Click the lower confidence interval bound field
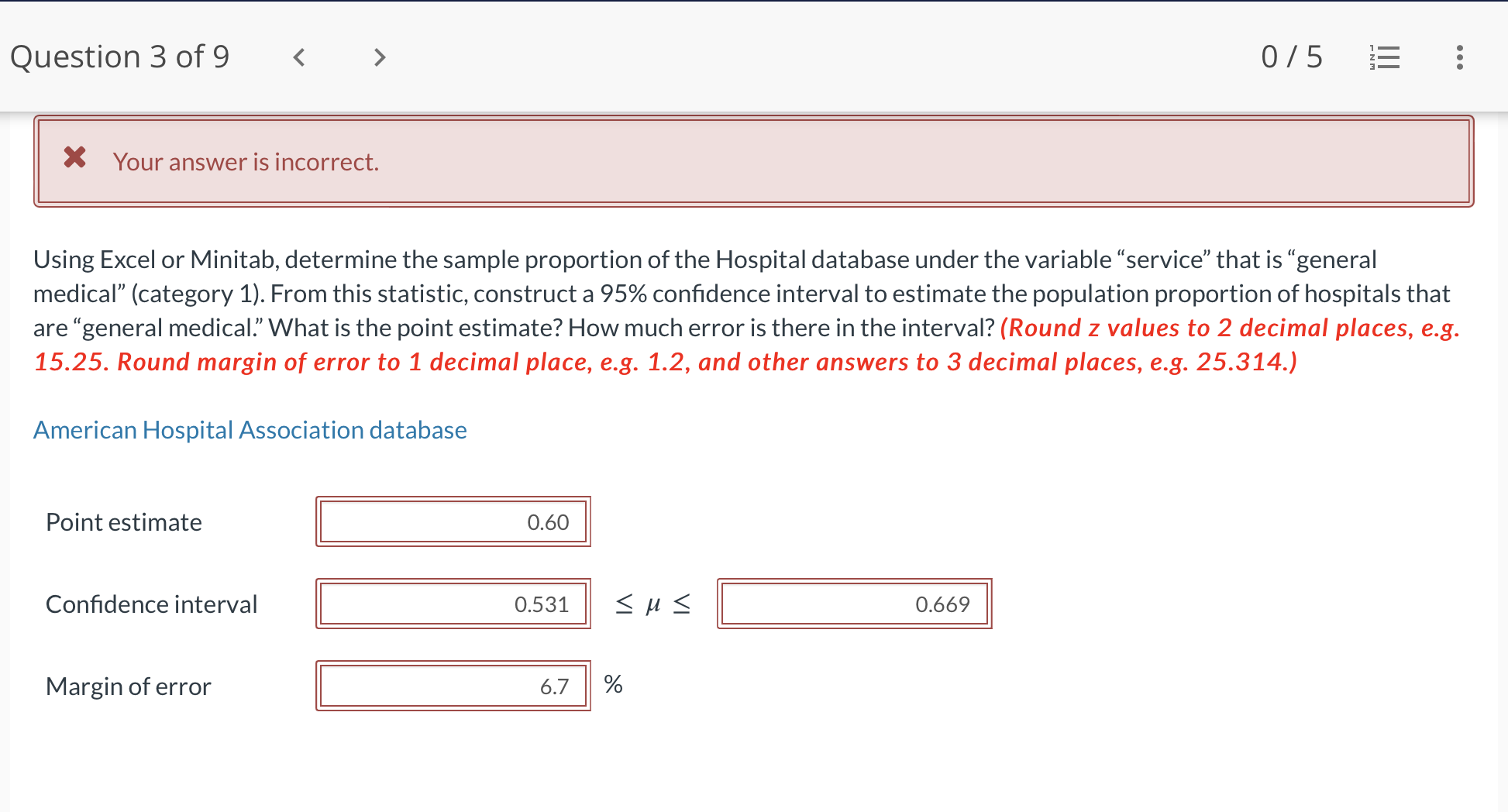 (x=453, y=604)
